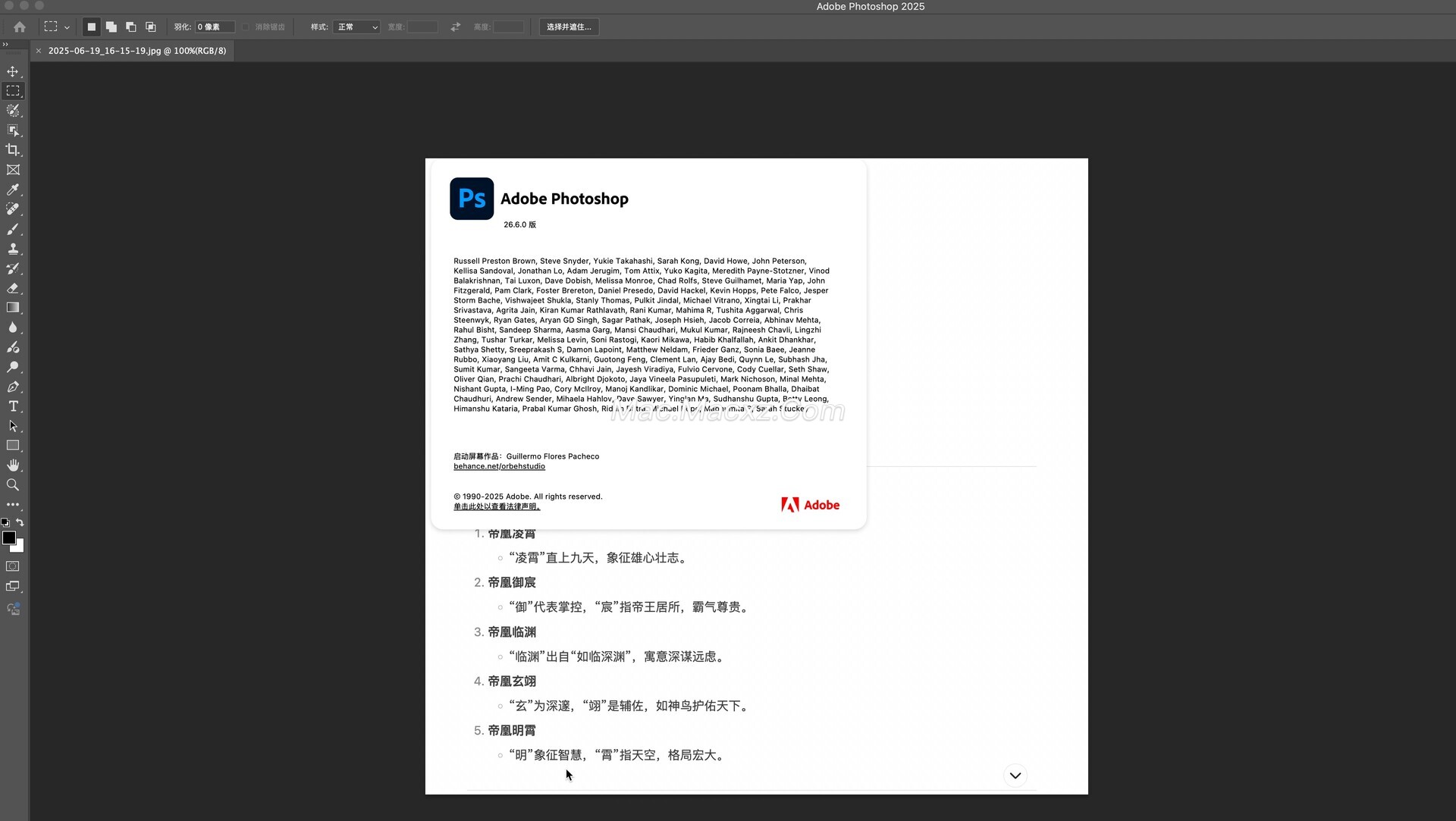The width and height of the screenshot is (1456, 821).
Task: Click the '帝凰临渊' heading text
Action: click(x=512, y=632)
